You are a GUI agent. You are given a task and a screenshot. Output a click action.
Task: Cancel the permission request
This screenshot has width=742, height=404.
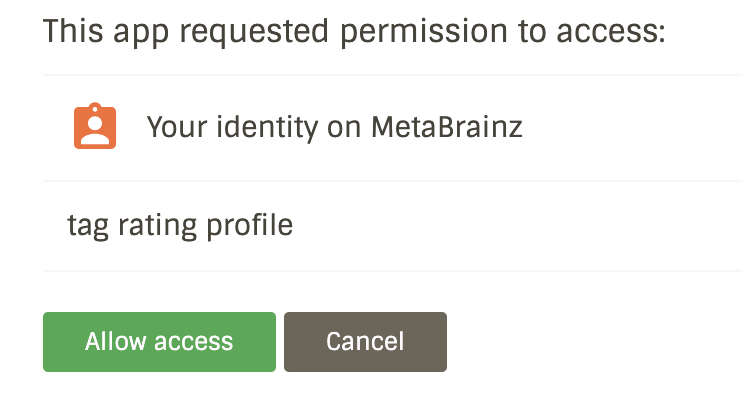365,342
